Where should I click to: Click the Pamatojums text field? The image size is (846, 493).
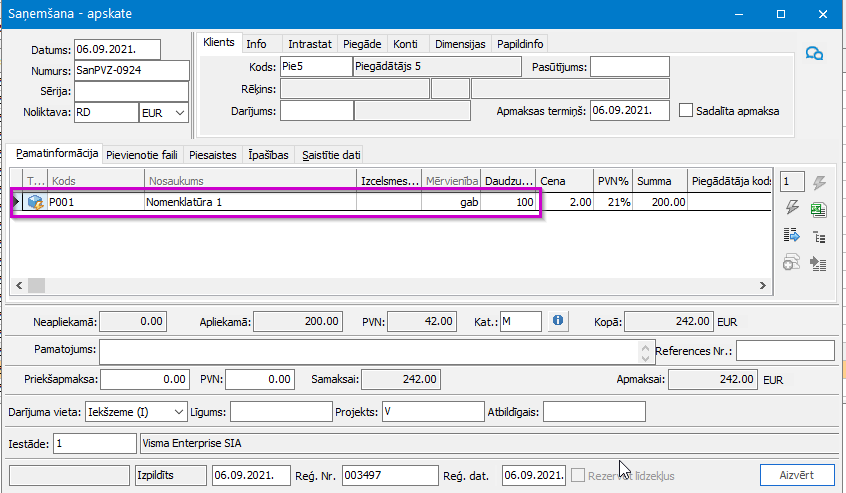pyautogui.click(x=368, y=351)
